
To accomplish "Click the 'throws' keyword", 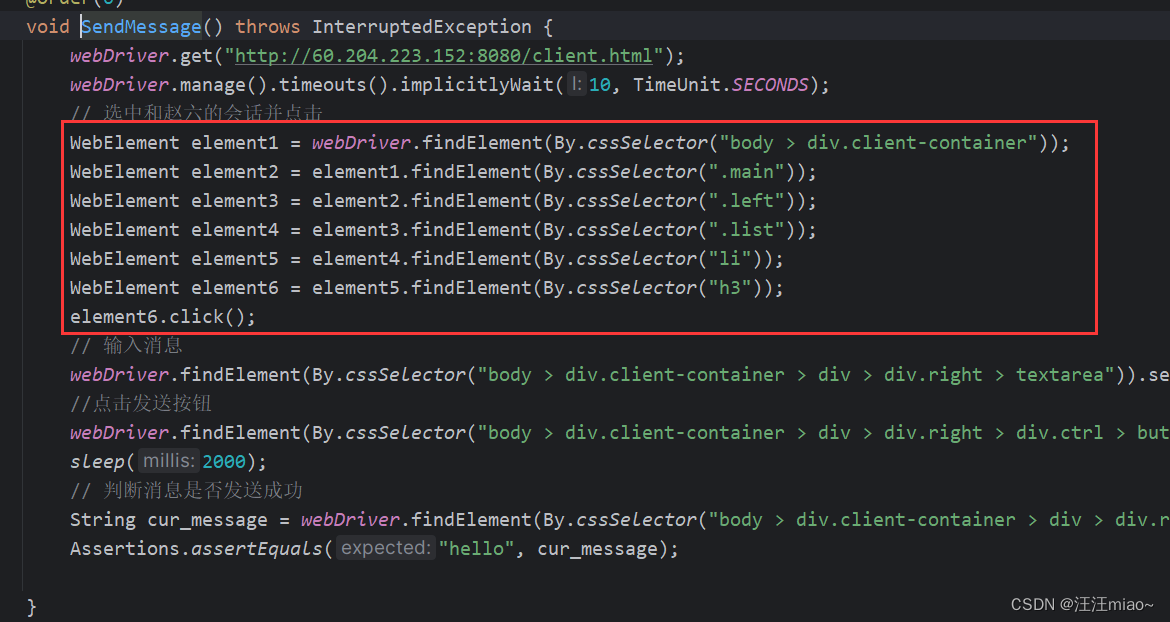I will coord(268,27).
